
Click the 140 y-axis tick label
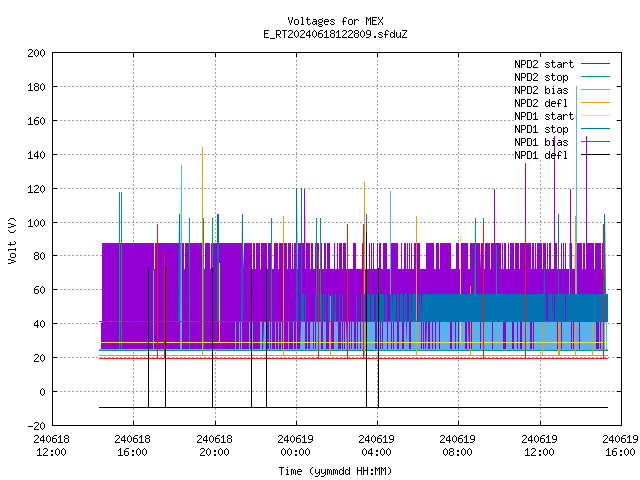[x=36, y=155]
